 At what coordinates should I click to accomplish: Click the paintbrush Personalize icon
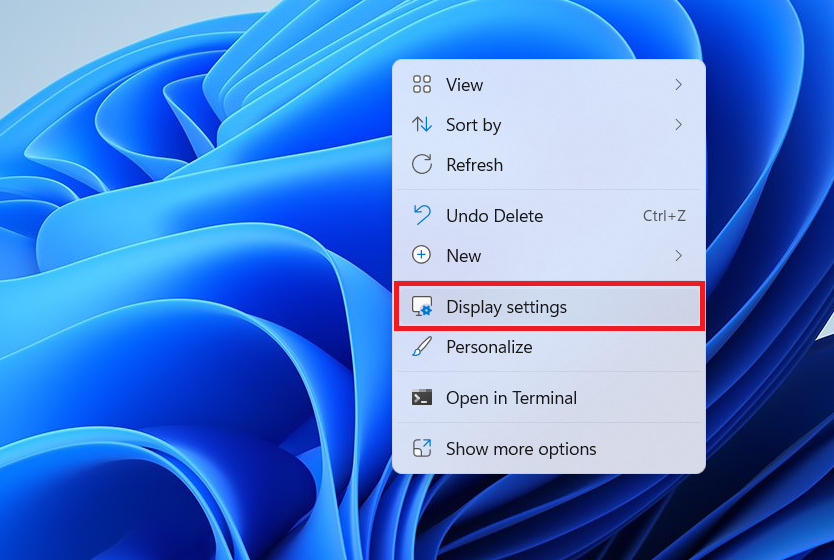pos(422,347)
